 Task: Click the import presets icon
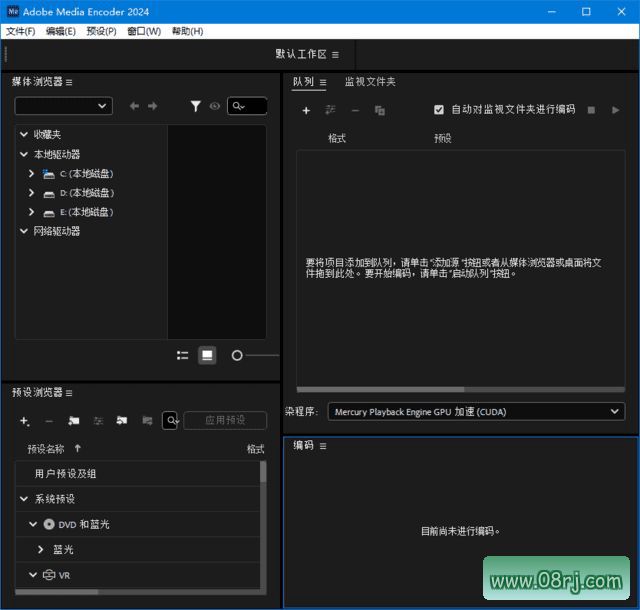coord(122,421)
